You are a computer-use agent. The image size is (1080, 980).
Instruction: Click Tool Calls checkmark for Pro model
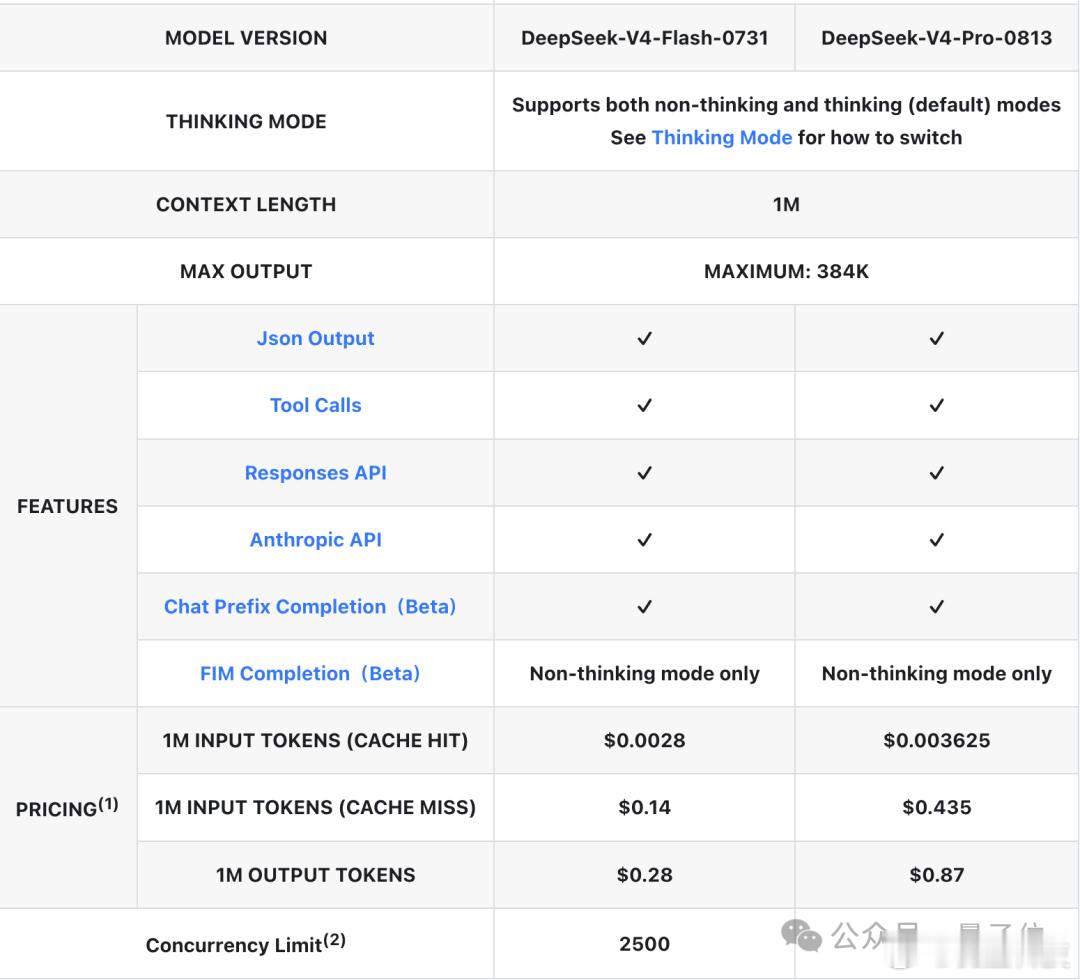937,405
